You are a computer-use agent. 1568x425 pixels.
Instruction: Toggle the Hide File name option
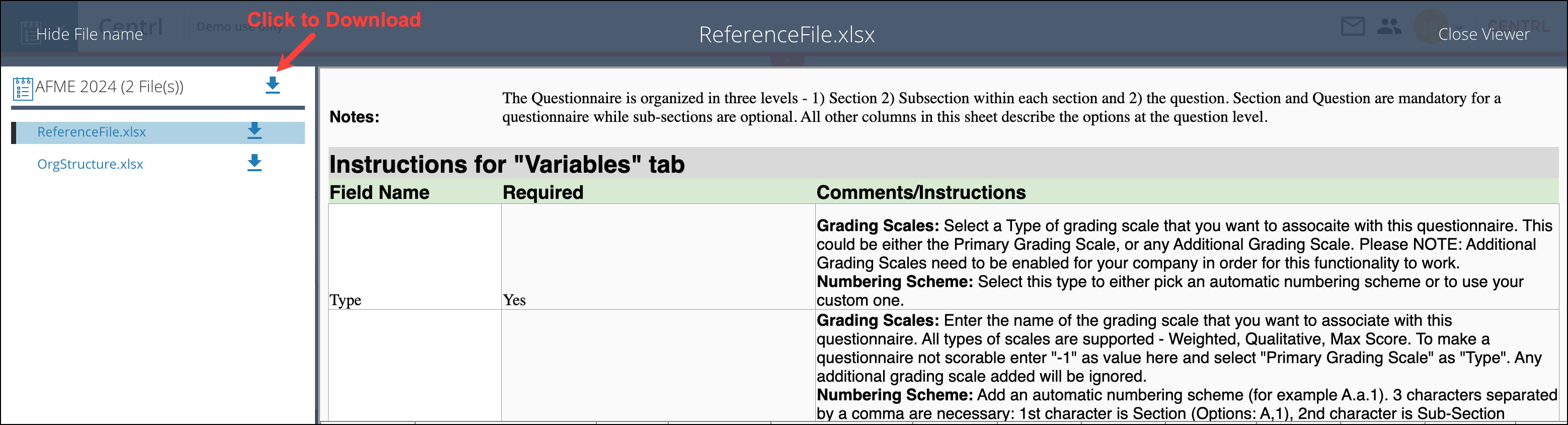tap(90, 34)
